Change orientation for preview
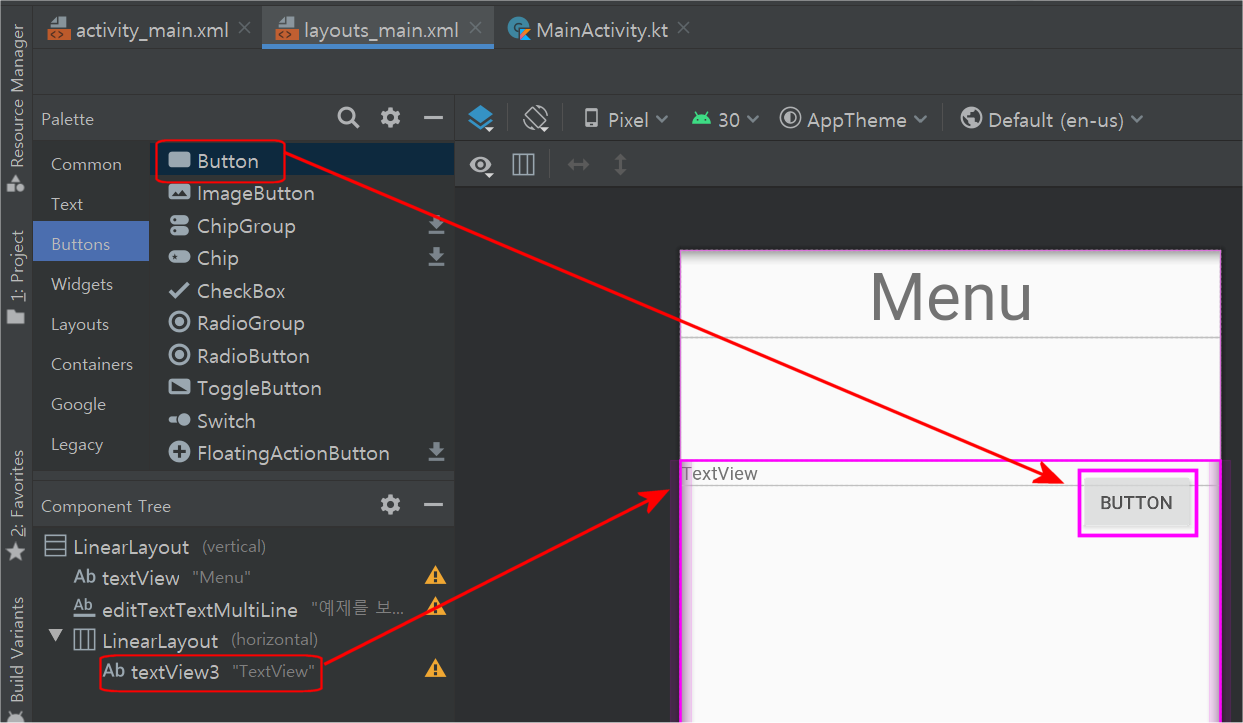Screen dimensions: 1243x723 pos(536,119)
